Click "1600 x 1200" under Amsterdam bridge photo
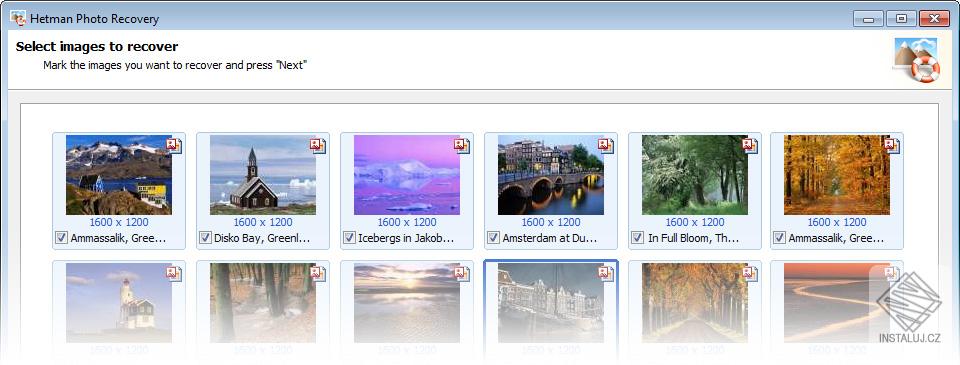 (550, 222)
